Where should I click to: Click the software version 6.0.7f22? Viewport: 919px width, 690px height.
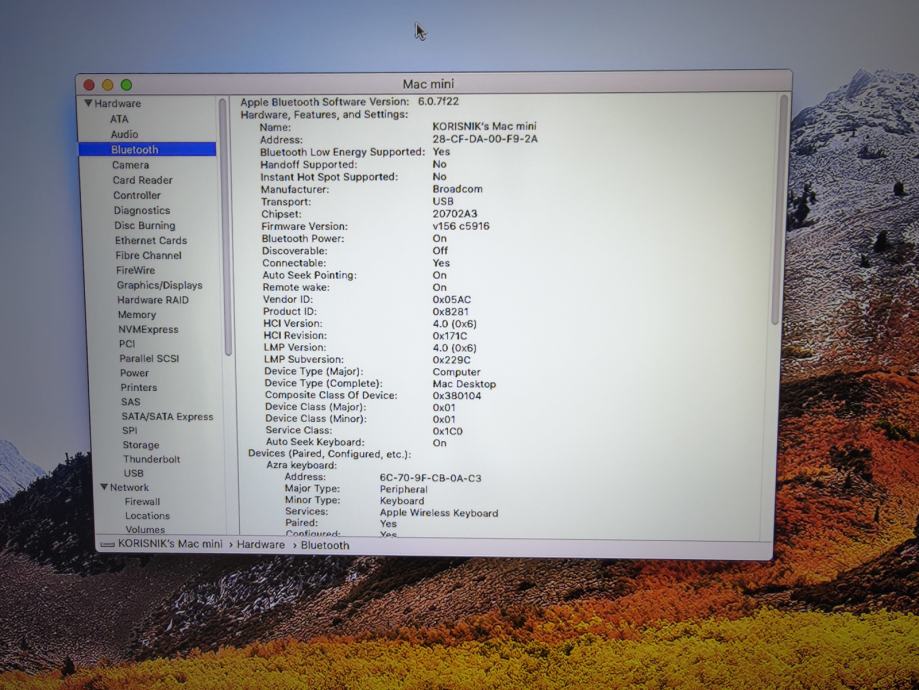click(438, 101)
